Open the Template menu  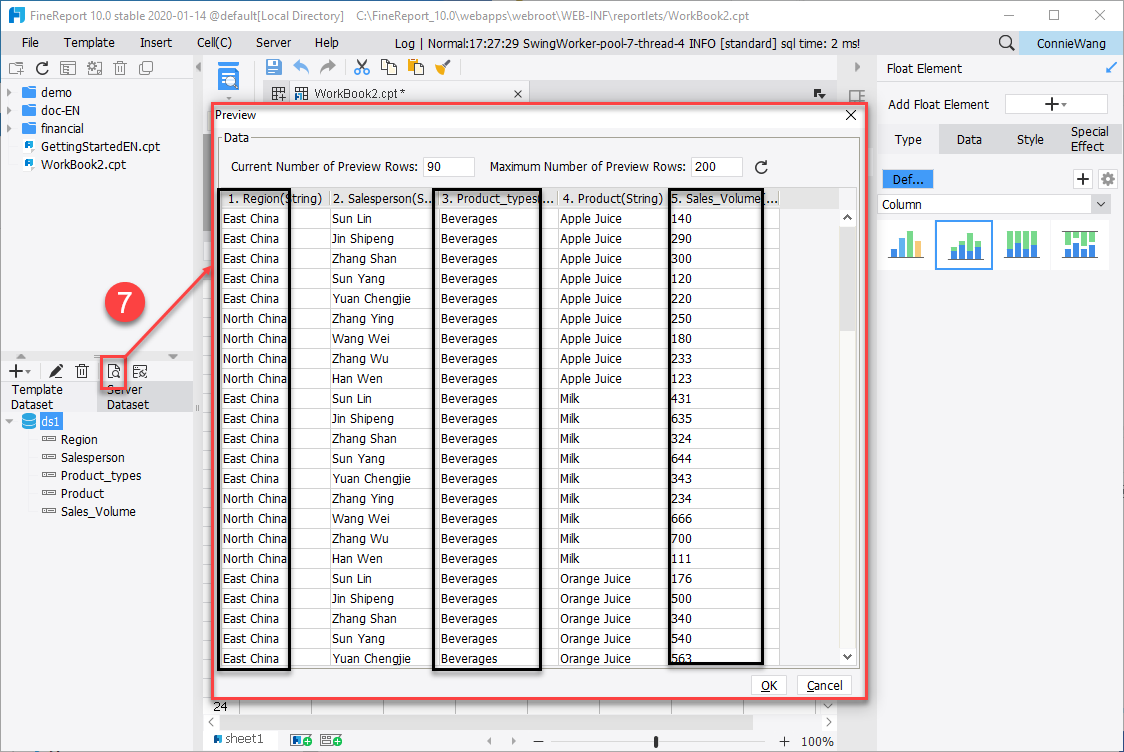pos(89,43)
